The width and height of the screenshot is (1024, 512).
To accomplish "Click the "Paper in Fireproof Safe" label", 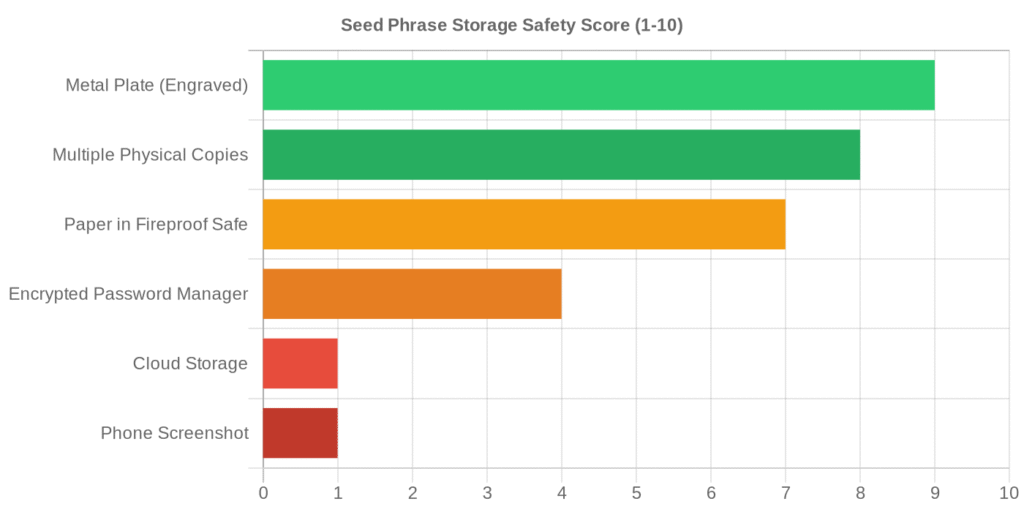I will [x=156, y=224].
